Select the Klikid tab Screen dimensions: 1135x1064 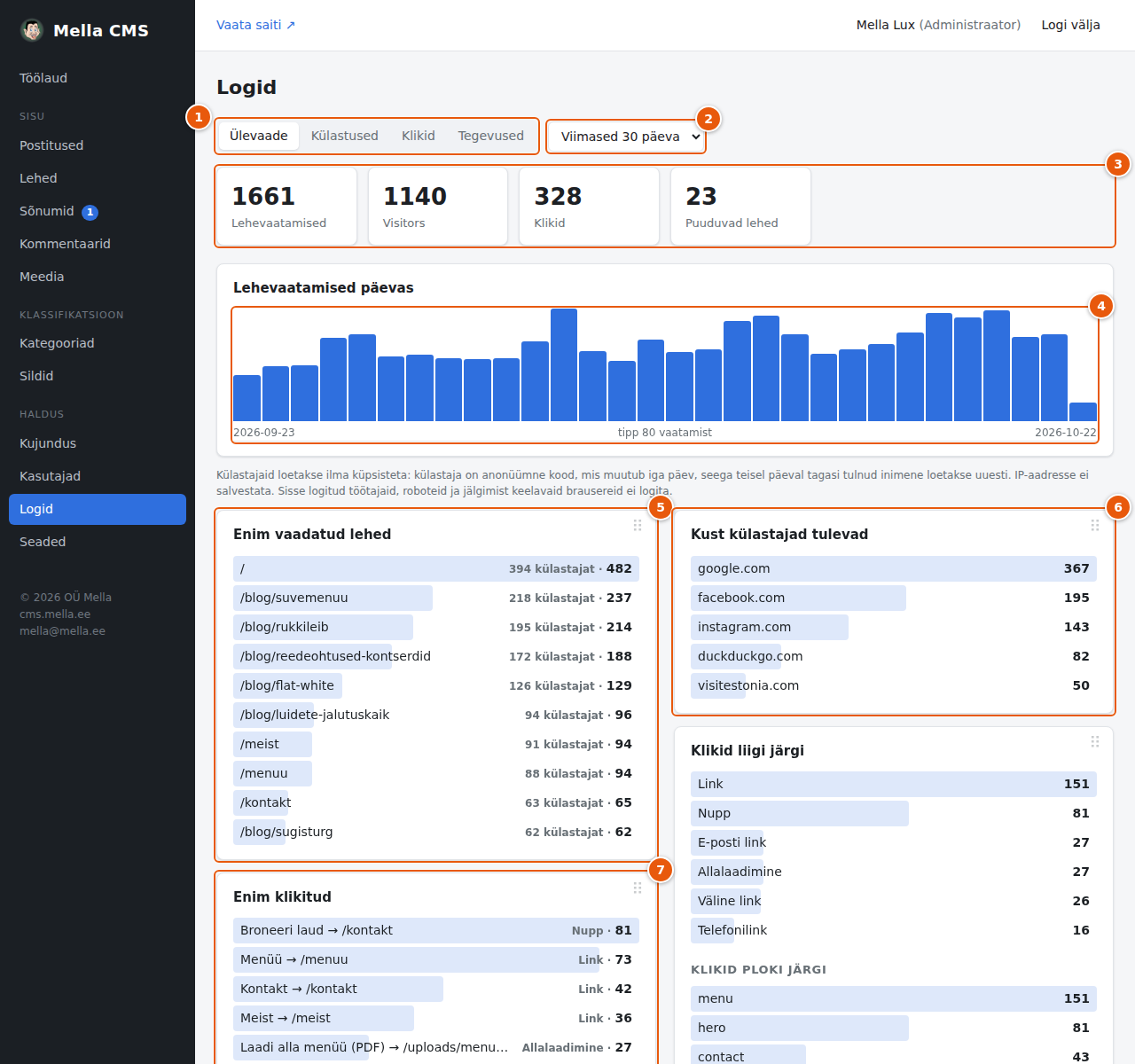[x=419, y=136]
